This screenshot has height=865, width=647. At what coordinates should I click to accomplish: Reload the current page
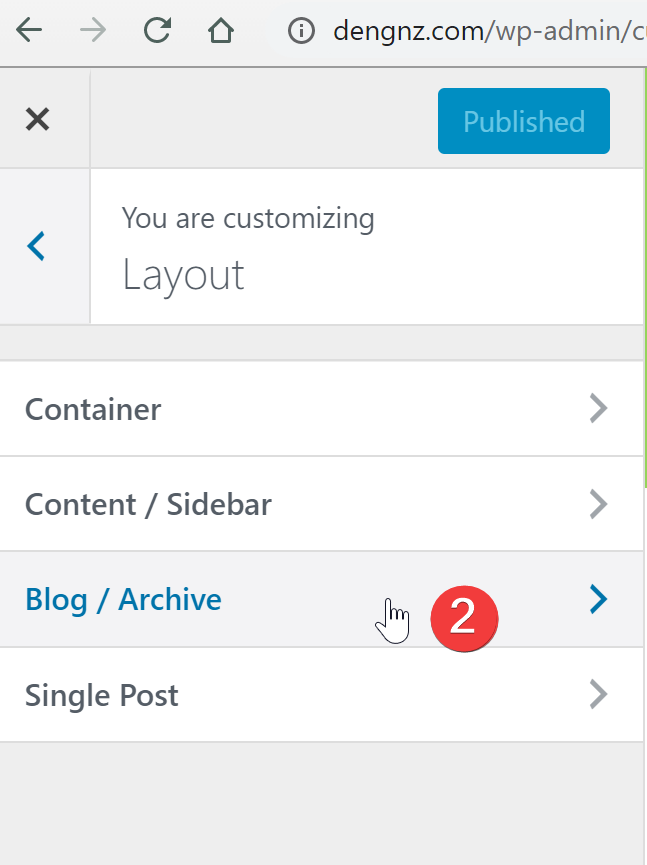(x=157, y=30)
